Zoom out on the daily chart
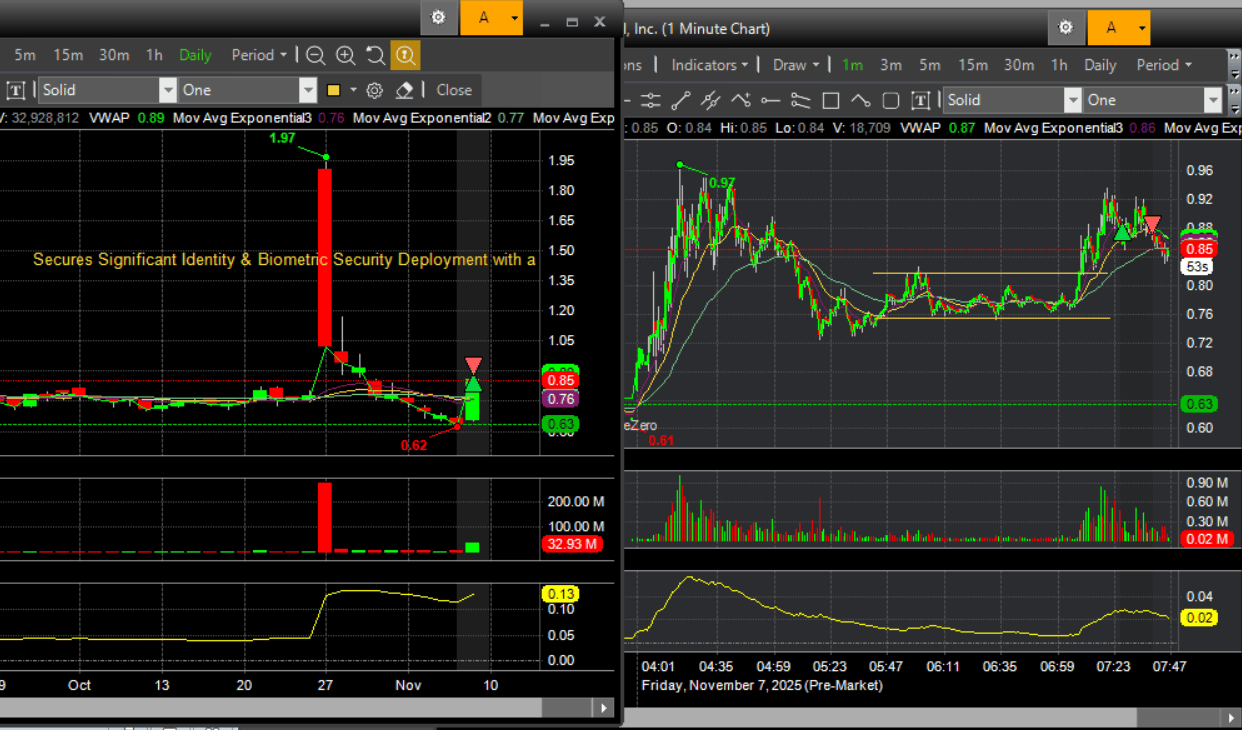 point(315,55)
